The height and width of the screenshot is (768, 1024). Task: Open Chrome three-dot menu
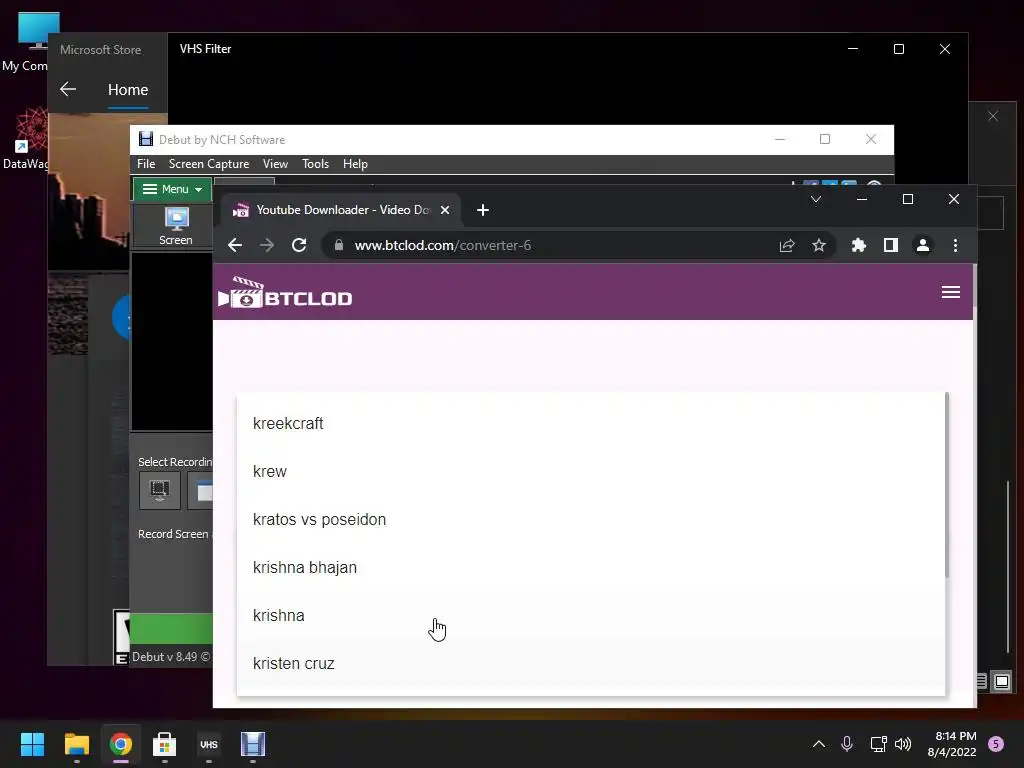(955, 246)
